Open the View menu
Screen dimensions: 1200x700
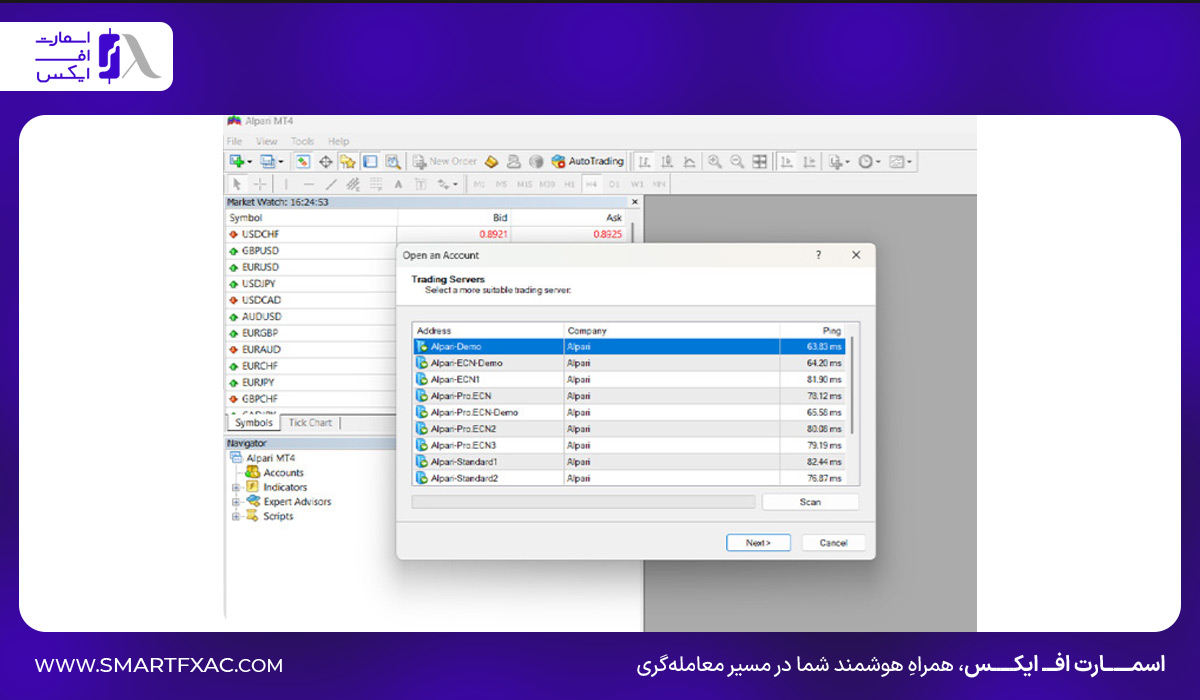coord(267,141)
